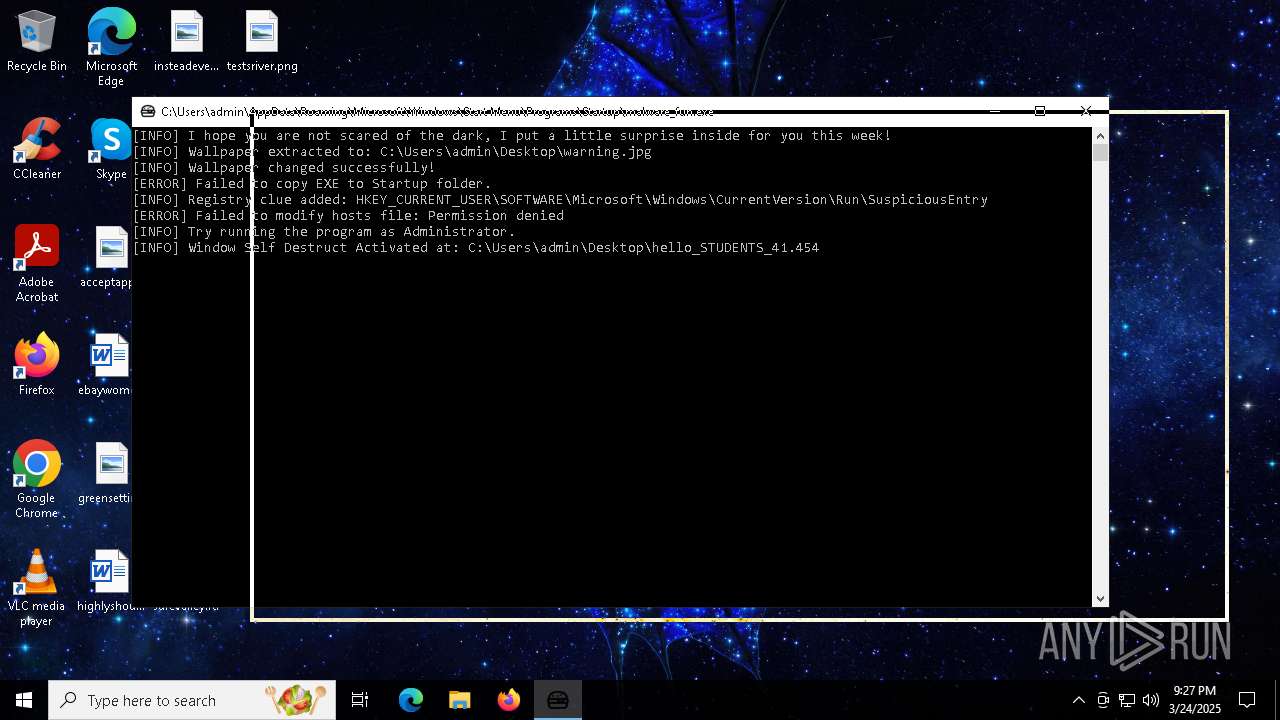Open the Windows Start menu
Screen dimensions: 1280x720
click(x=24, y=700)
